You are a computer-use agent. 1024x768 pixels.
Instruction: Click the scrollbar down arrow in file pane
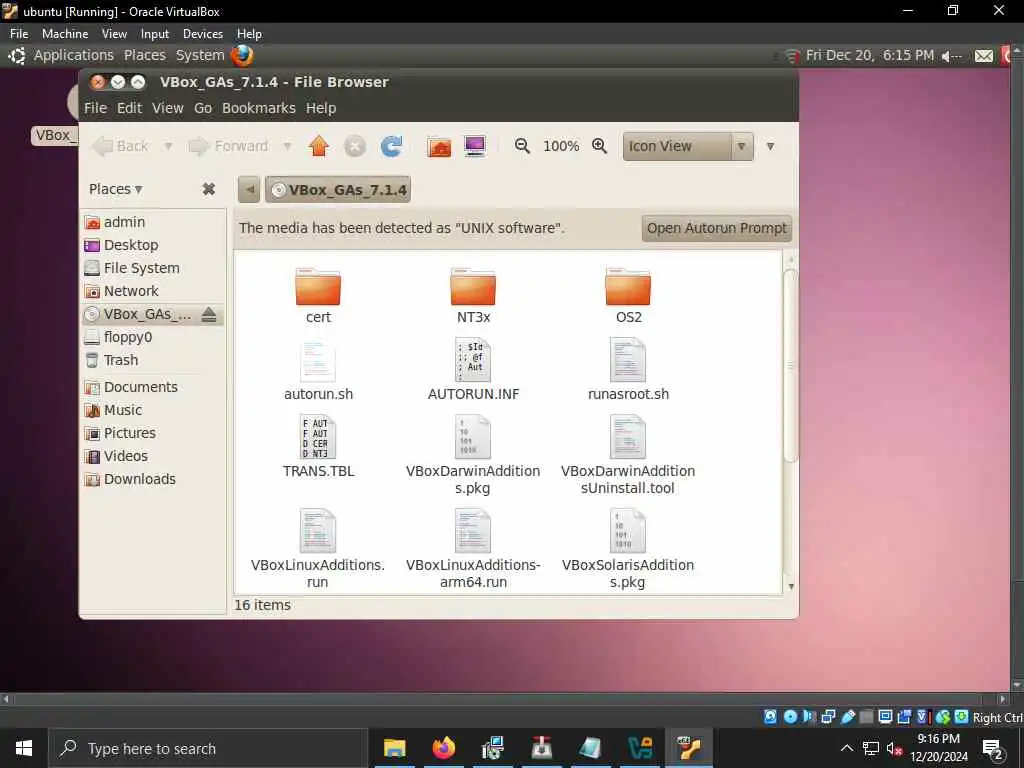[791, 586]
